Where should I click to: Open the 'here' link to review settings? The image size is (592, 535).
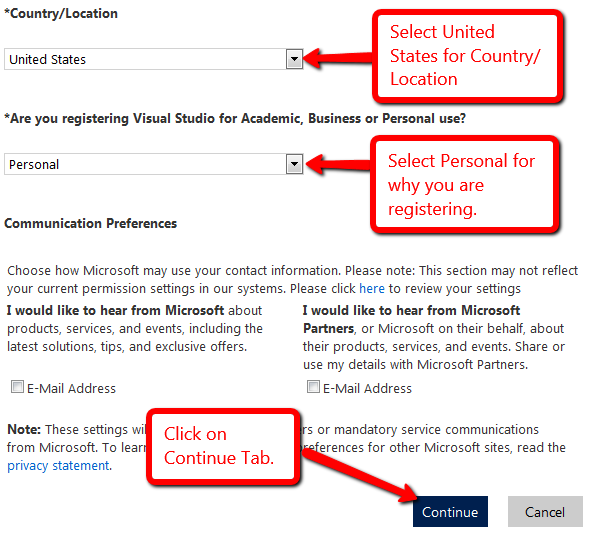click(x=372, y=288)
